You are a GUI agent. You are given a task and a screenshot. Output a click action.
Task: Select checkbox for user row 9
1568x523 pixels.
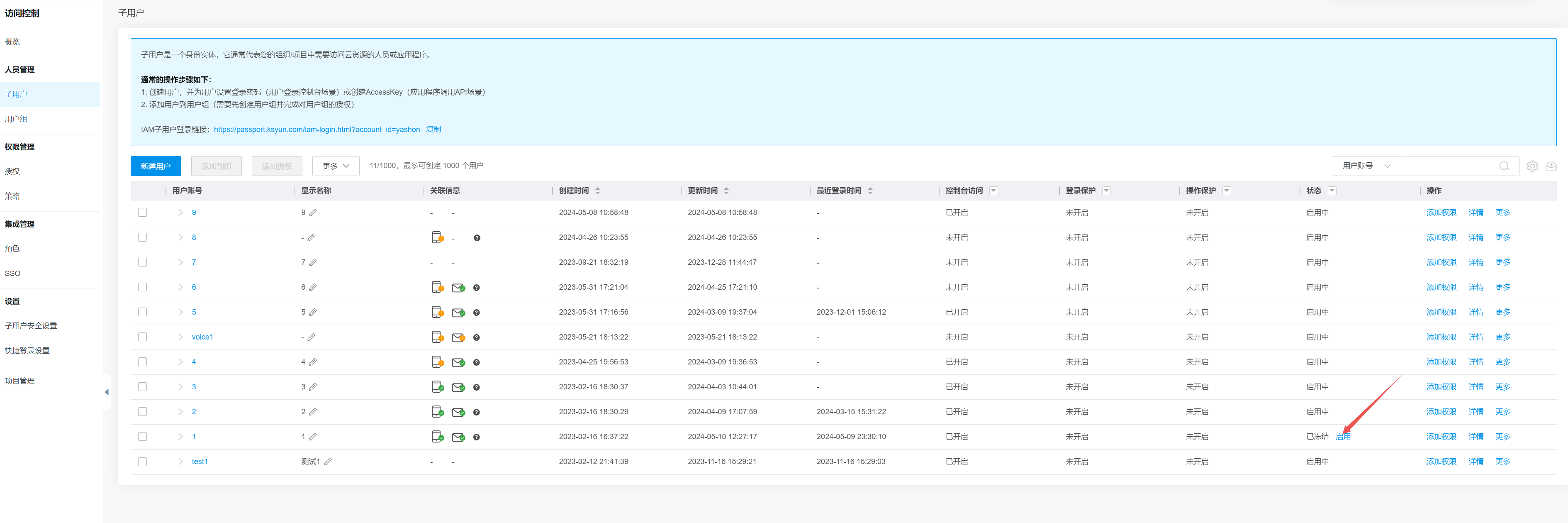pyautogui.click(x=142, y=213)
